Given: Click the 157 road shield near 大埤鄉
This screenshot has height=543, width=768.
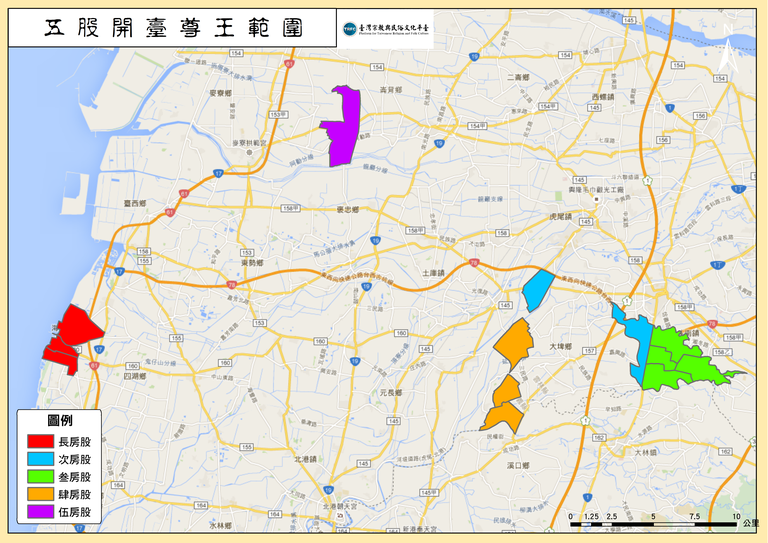Looking at the screenshot, I should (589, 351).
